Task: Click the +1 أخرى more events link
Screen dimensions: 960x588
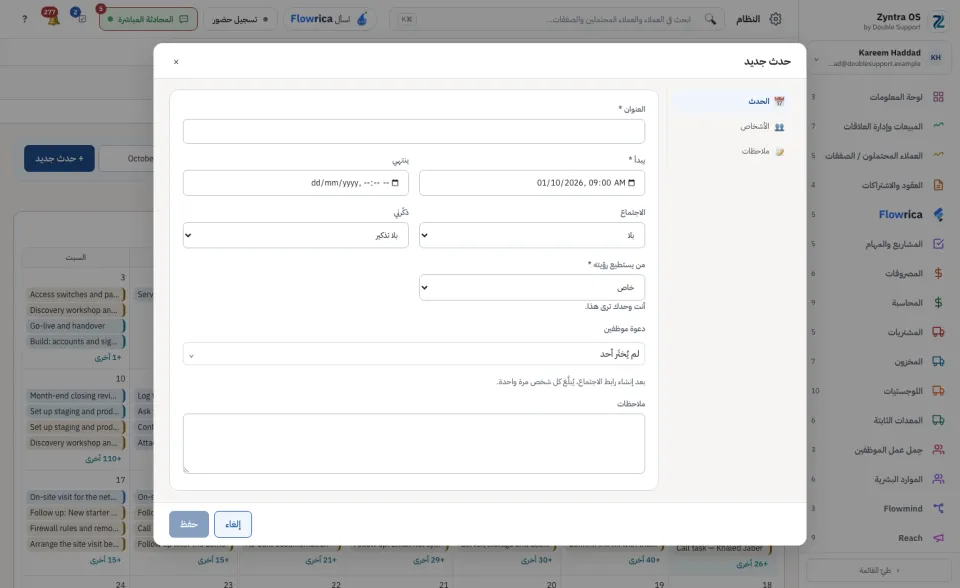Action: 108,357
